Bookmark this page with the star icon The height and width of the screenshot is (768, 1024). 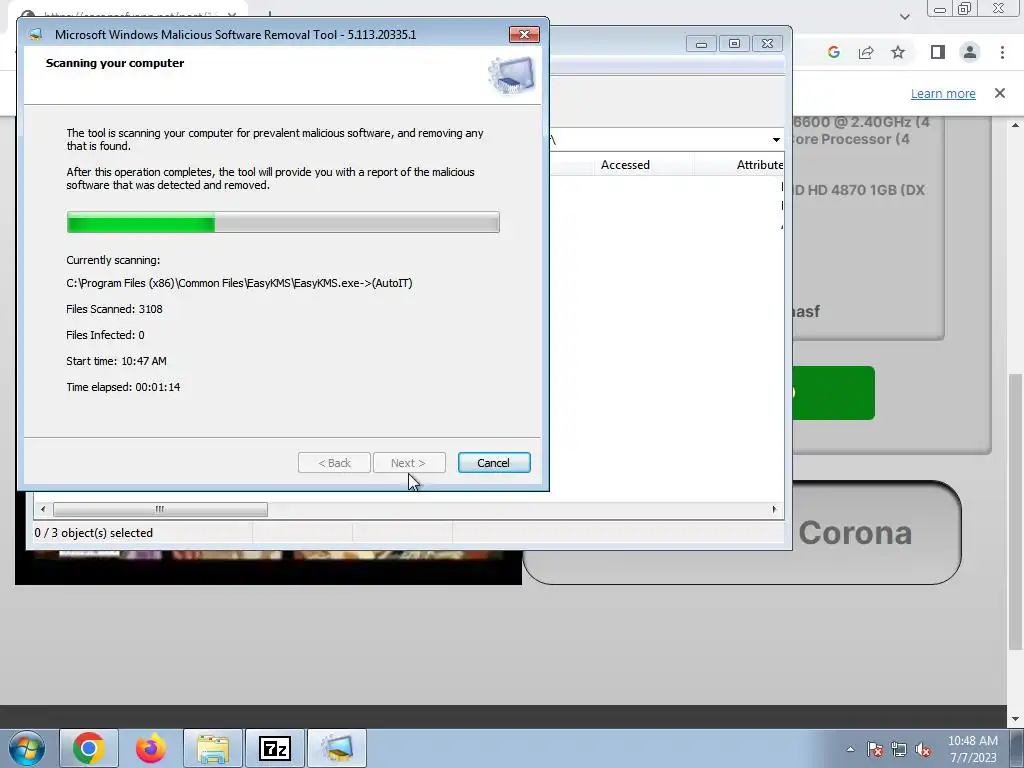(898, 52)
